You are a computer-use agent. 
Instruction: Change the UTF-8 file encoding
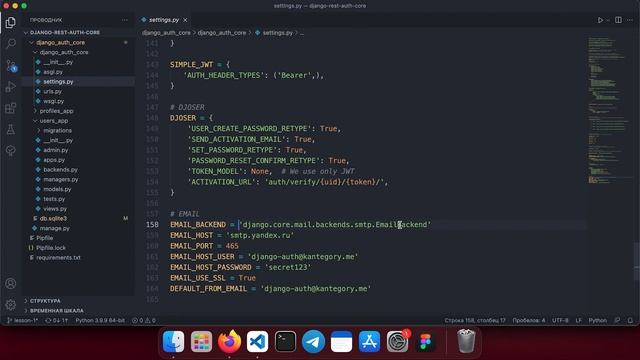pyautogui.click(x=560, y=320)
